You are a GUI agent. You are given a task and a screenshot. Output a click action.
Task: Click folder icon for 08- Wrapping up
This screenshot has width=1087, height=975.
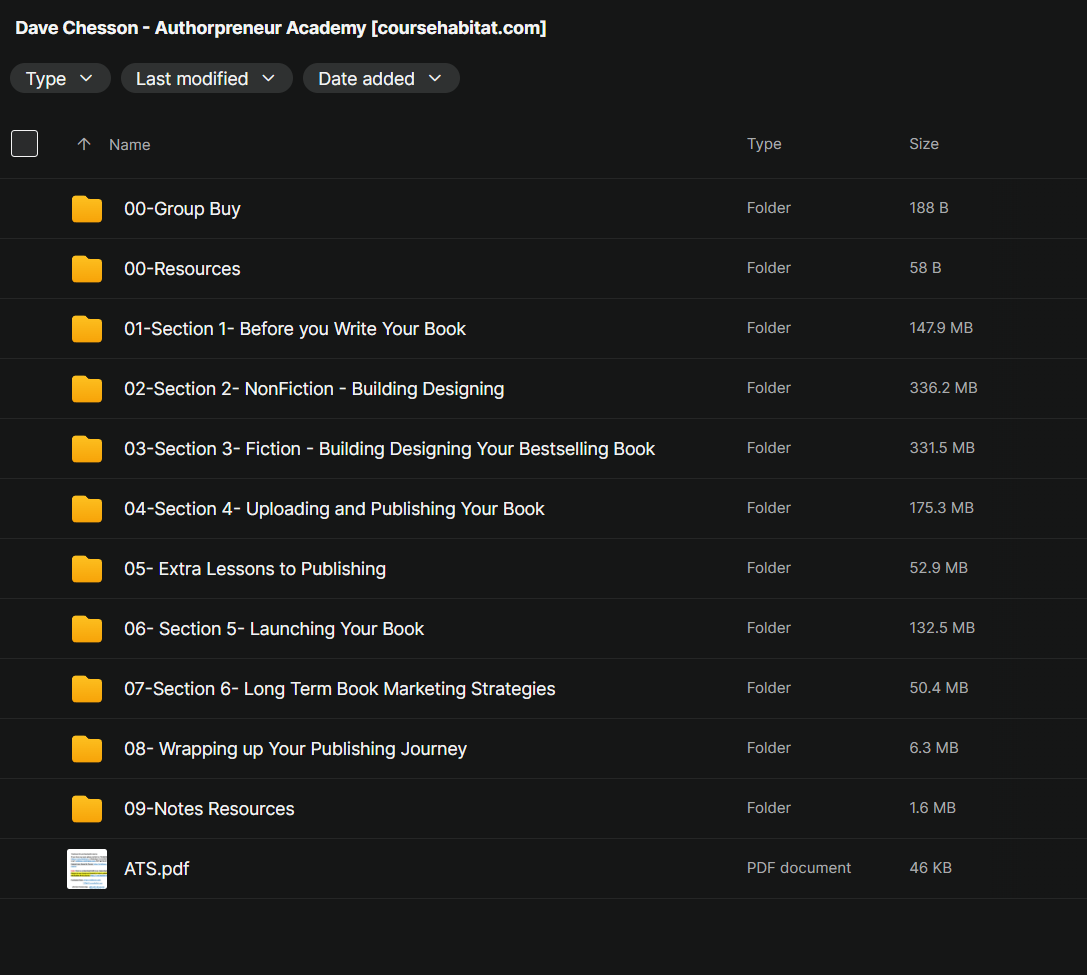(x=87, y=748)
